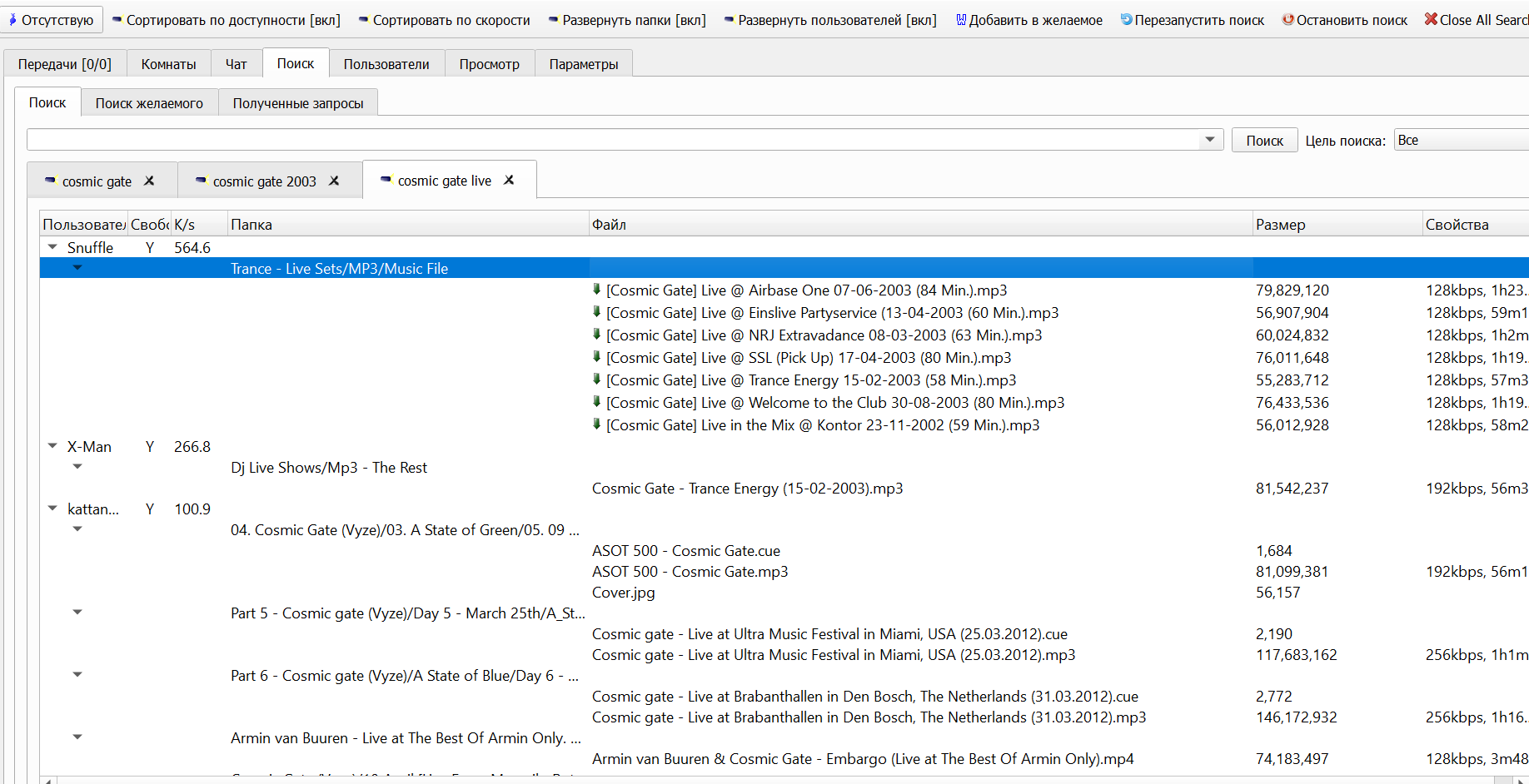
Task: Close the 'cosmic gate 2003' search tab
Action: coord(334,181)
